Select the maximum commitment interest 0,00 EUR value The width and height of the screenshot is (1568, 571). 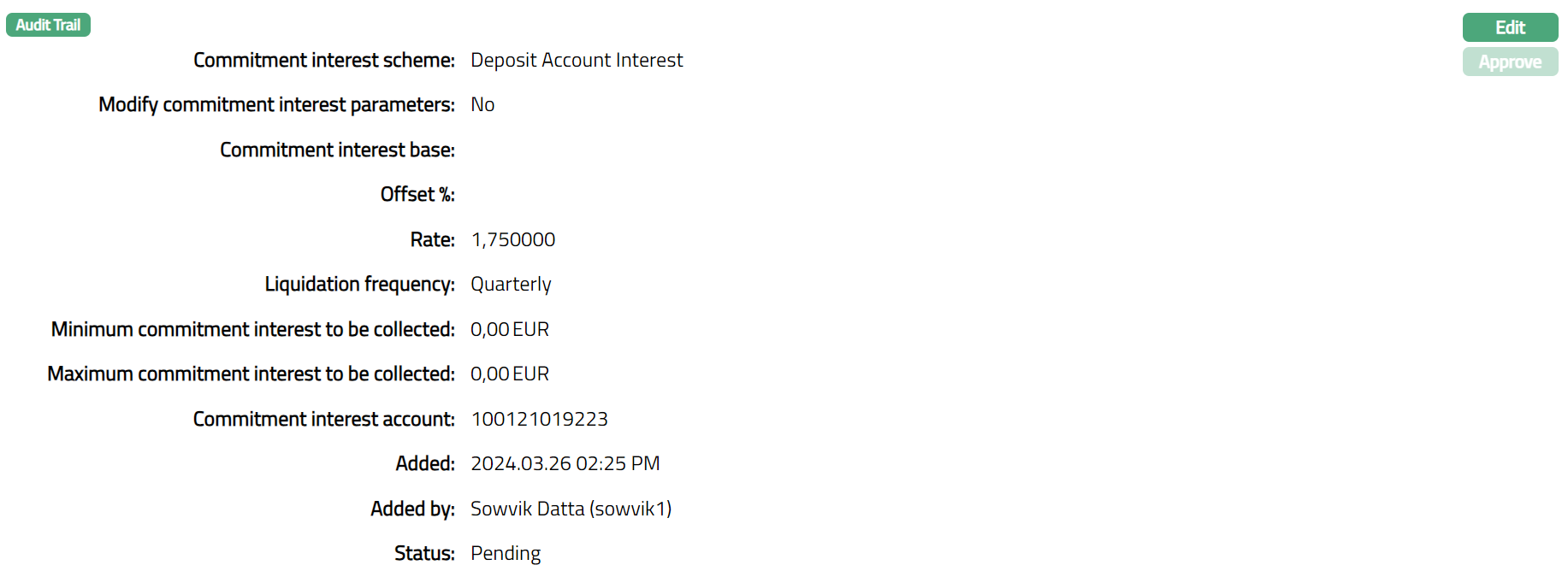click(510, 374)
